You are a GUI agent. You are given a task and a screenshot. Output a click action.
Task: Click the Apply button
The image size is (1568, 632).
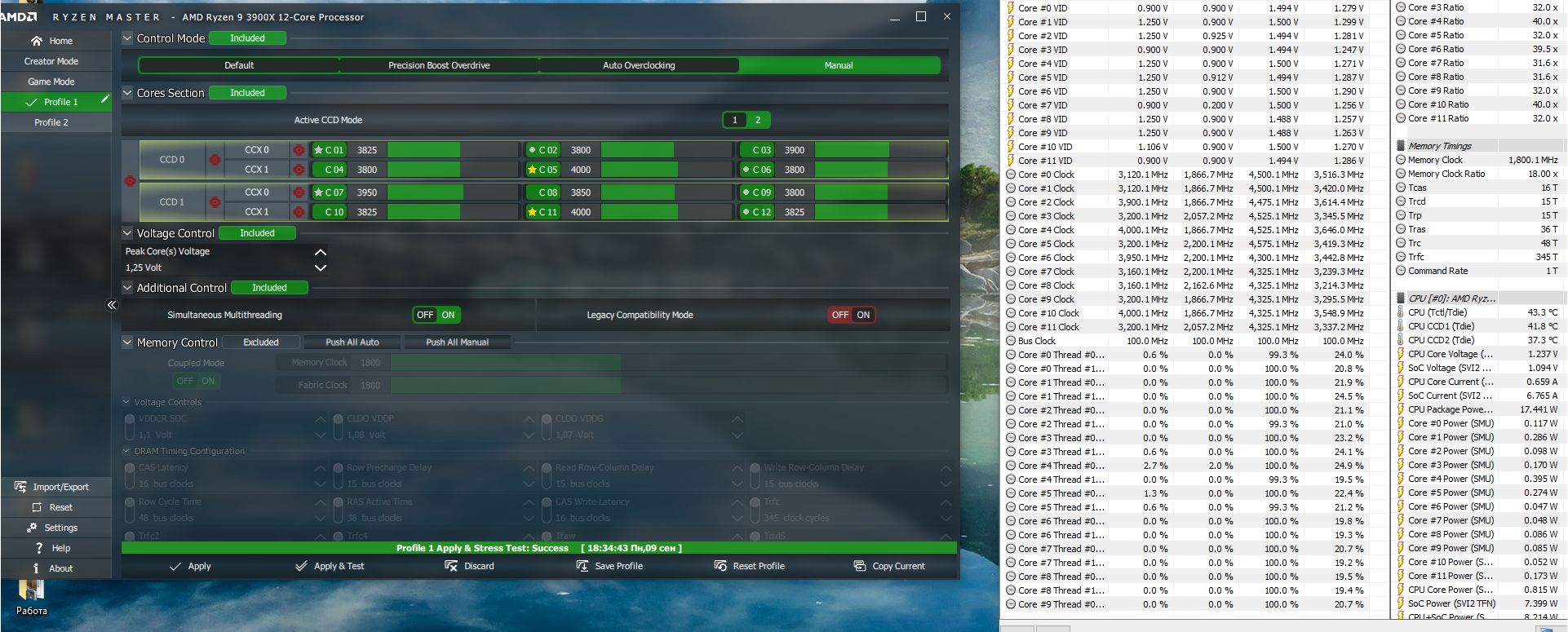coord(189,566)
